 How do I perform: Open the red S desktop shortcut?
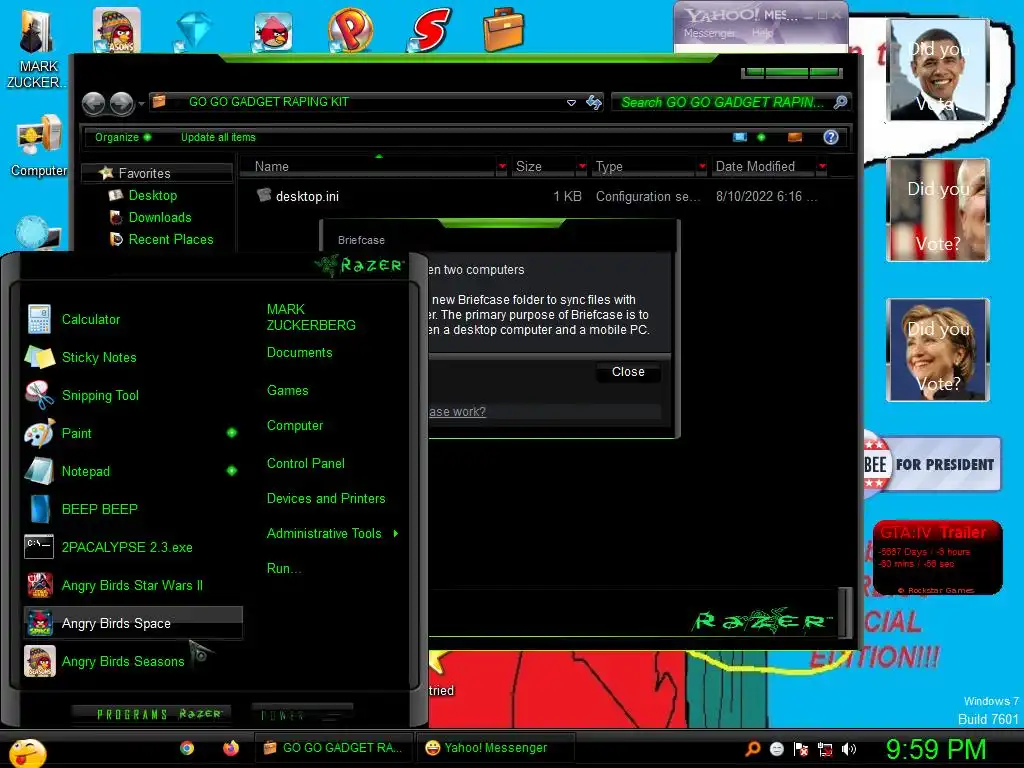(429, 30)
